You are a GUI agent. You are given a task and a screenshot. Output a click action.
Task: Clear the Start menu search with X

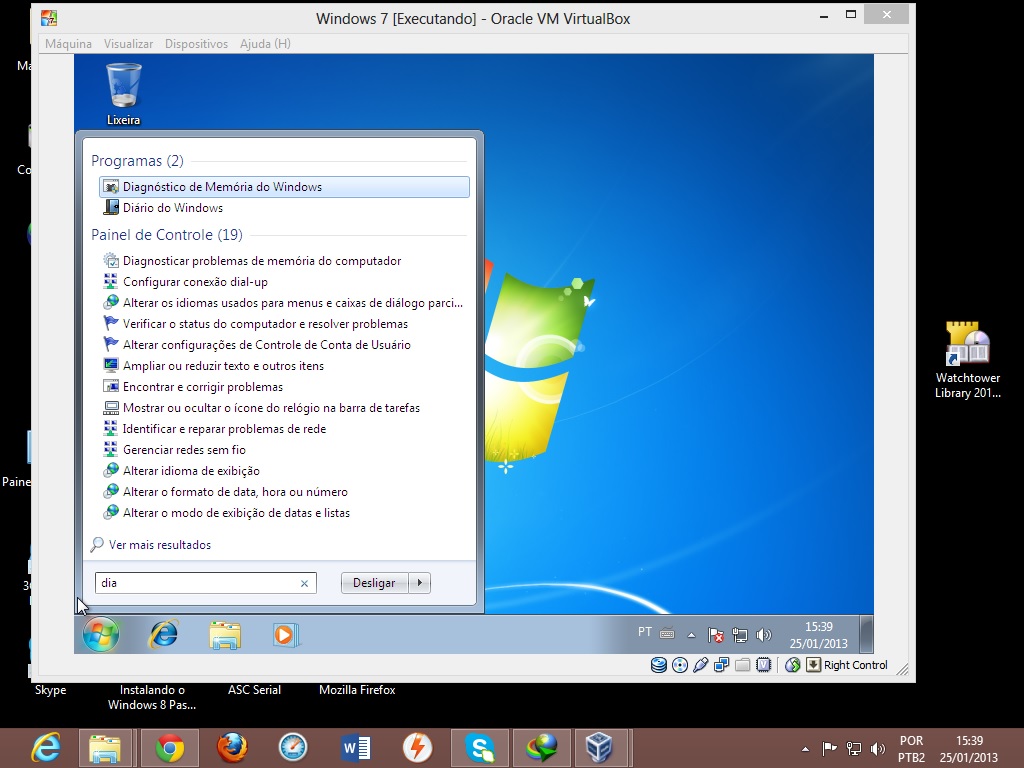pos(304,583)
